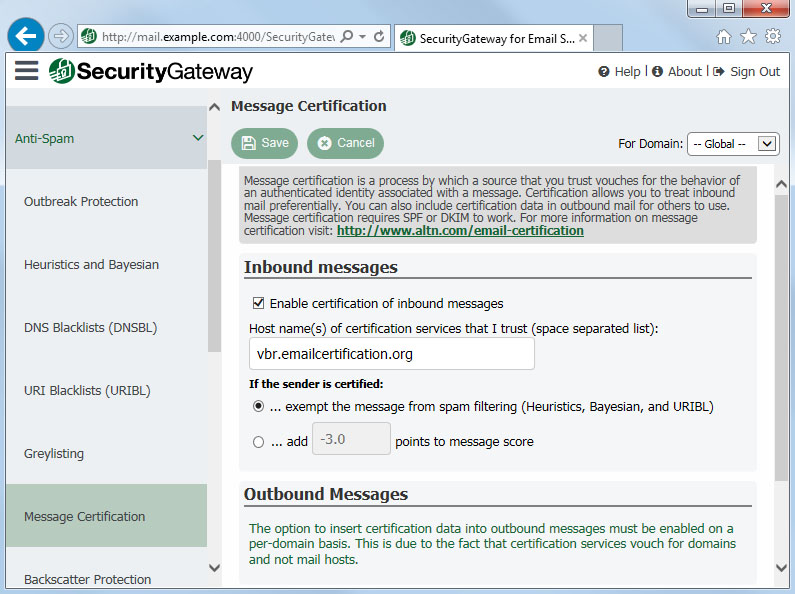Open address bar autocomplete dropdown arrow
Viewport: 795px width, 594px height.
pos(362,36)
